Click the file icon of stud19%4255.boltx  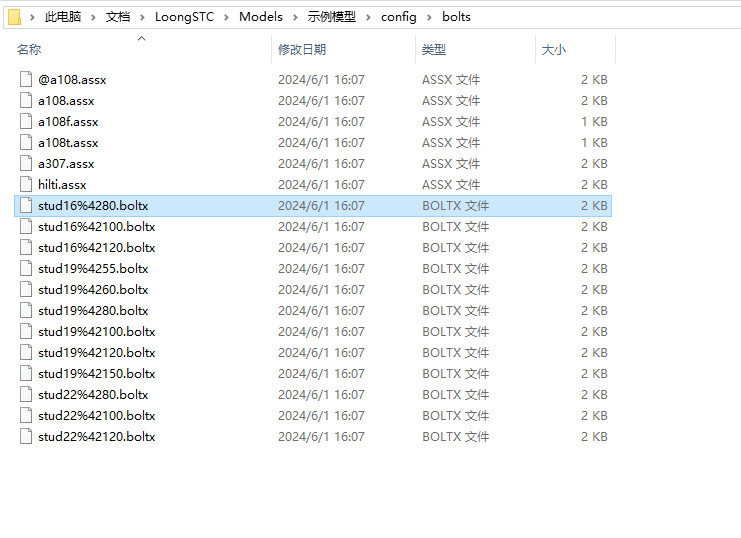(x=26, y=269)
